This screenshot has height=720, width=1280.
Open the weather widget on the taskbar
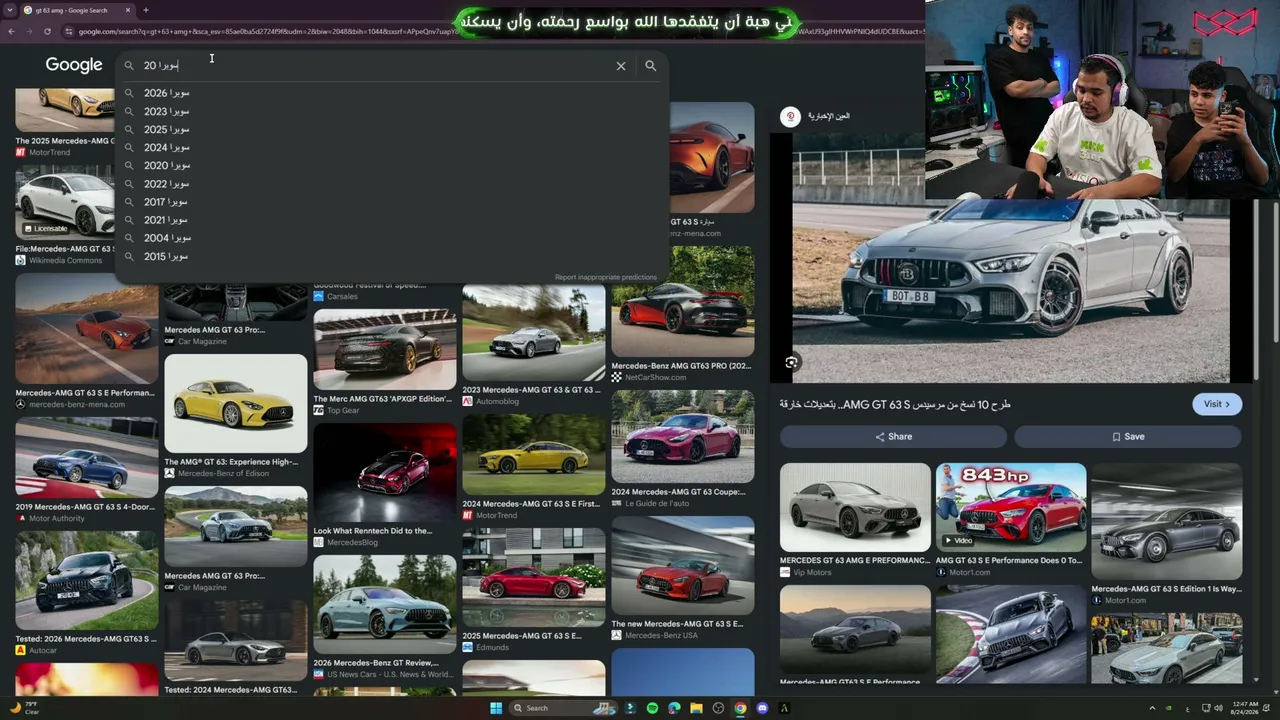coord(25,708)
